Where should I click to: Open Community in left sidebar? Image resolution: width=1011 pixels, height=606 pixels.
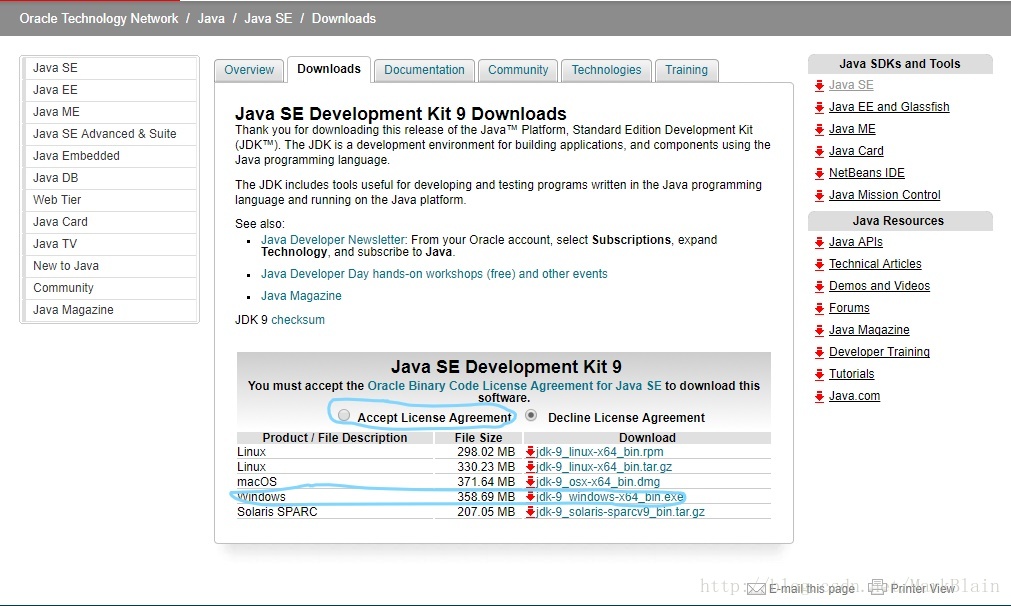coord(110,287)
